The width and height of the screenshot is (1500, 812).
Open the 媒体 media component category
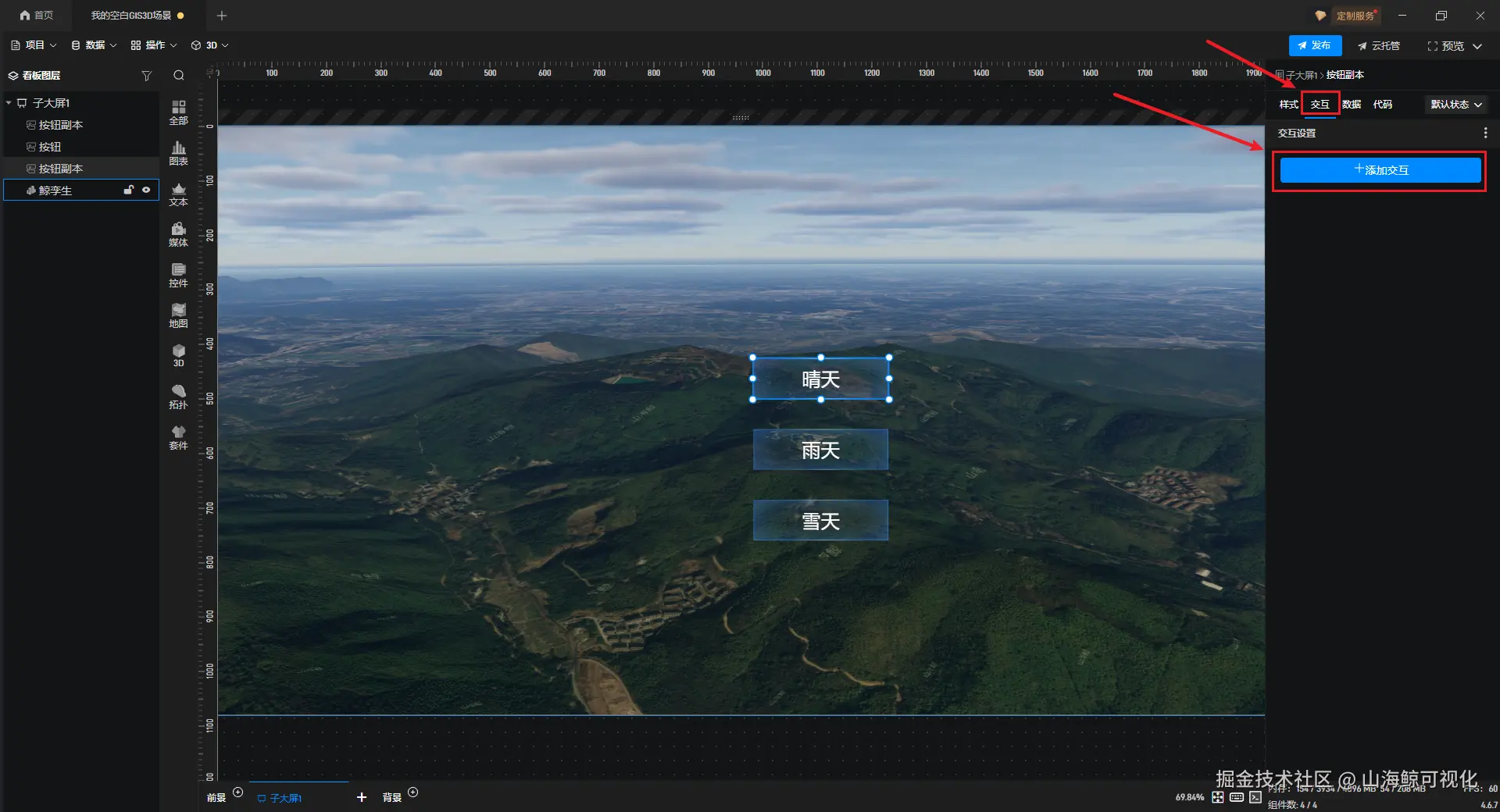pyautogui.click(x=178, y=234)
